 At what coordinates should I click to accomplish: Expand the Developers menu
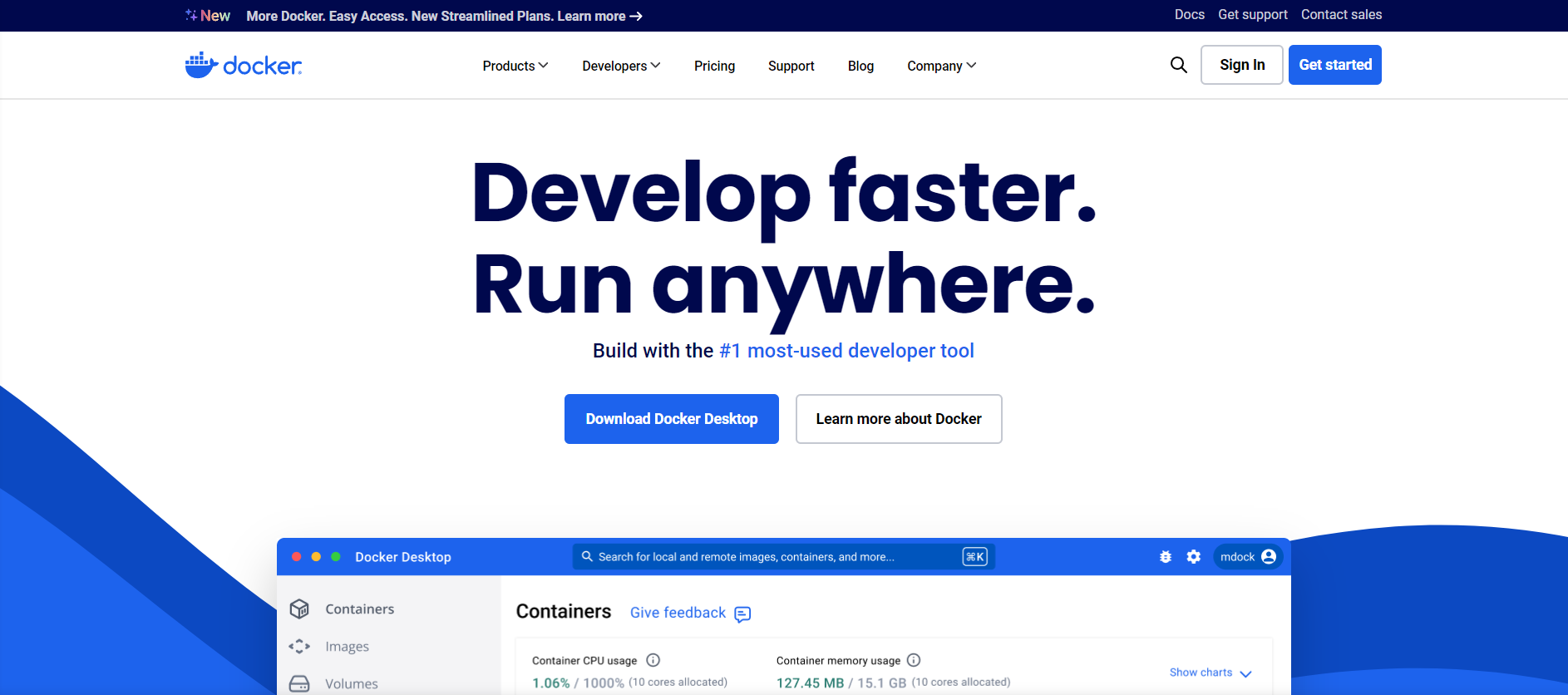pyautogui.click(x=621, y=66)
